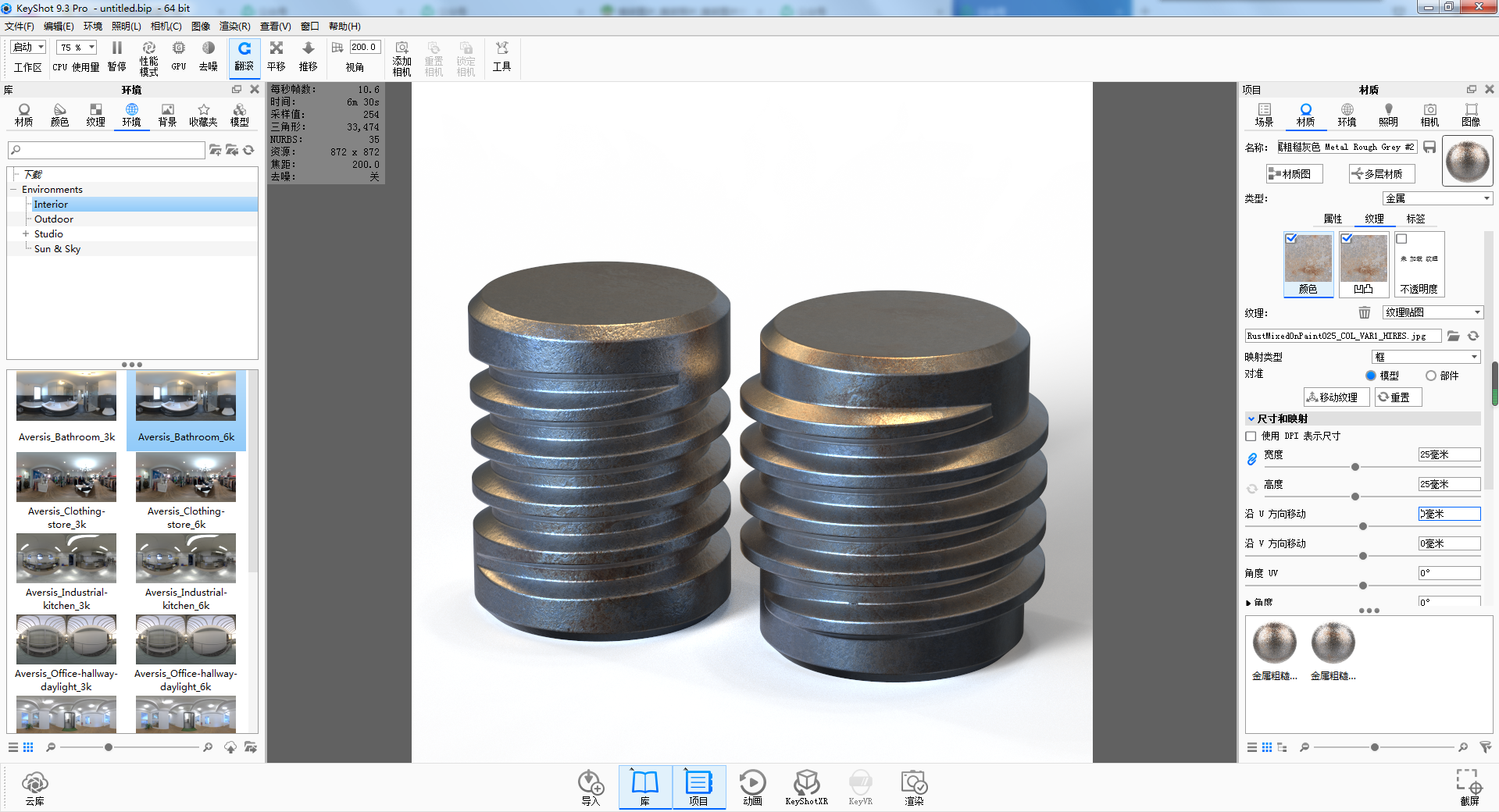Open the project Lighting (照明) tab

click(x=1388, y=115)
